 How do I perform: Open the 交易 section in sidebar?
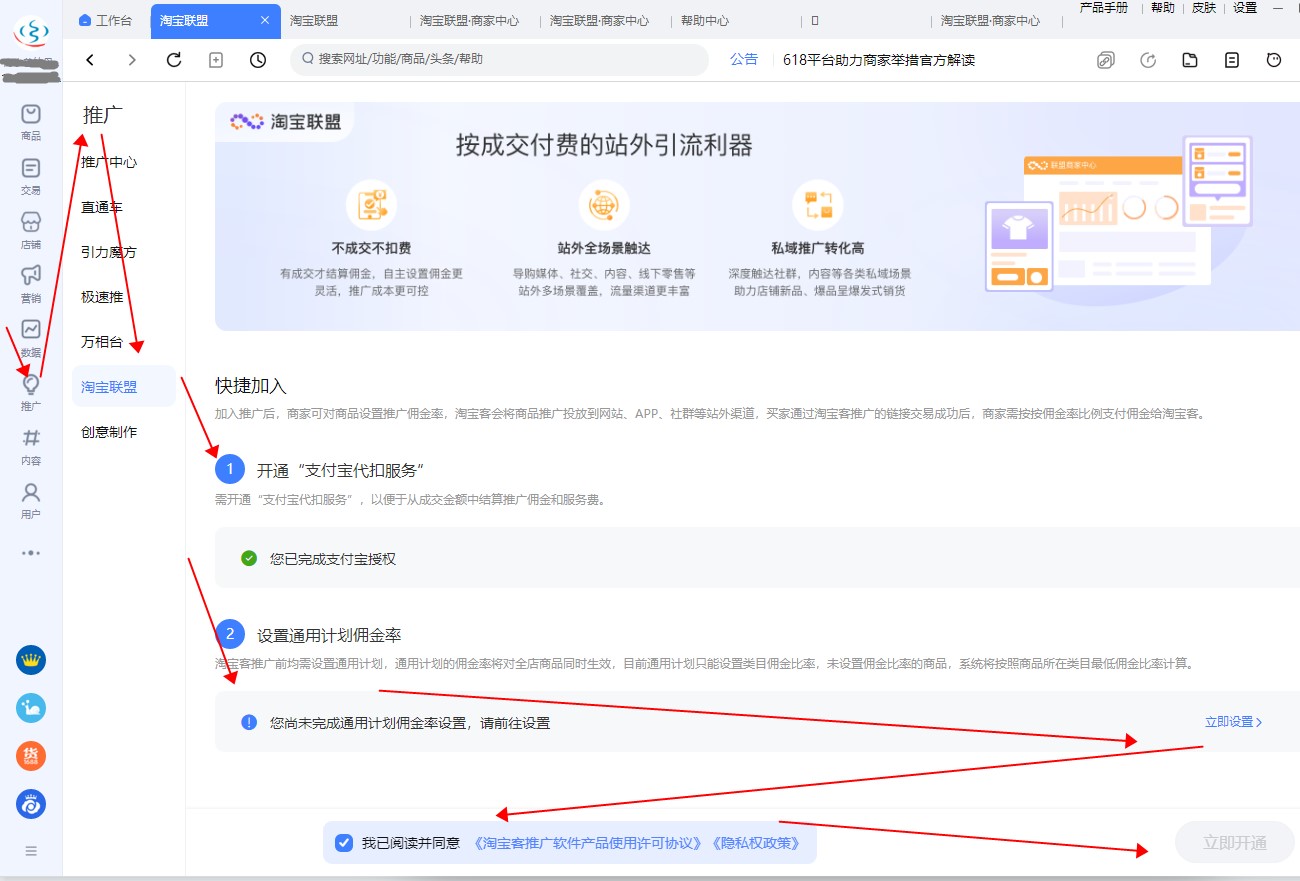click(31, 176)
